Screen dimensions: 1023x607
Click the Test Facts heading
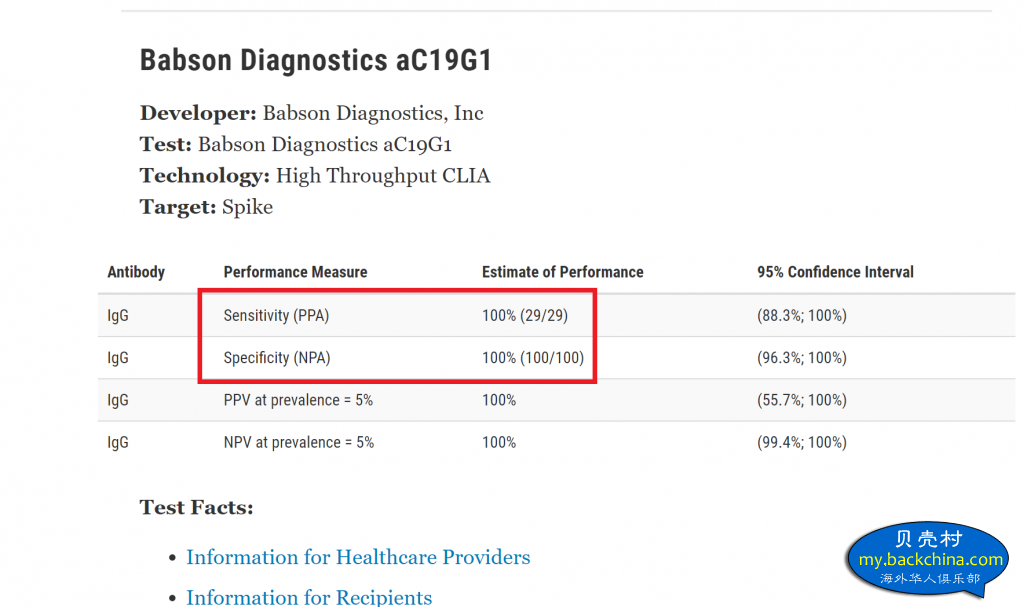[196, 508]
